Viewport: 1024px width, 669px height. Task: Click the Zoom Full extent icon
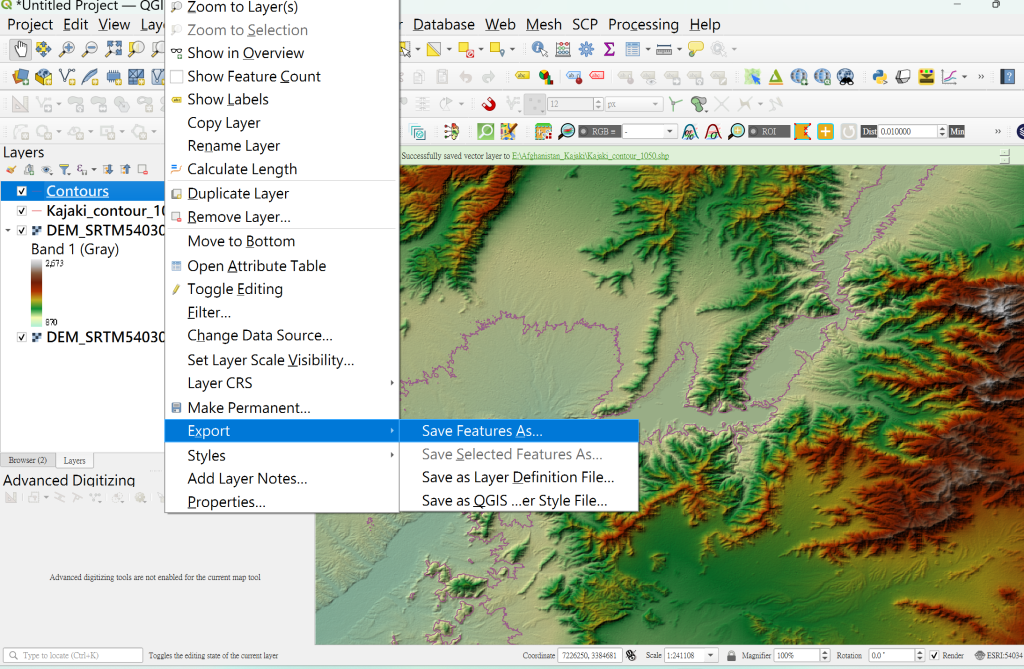point(114,49)
